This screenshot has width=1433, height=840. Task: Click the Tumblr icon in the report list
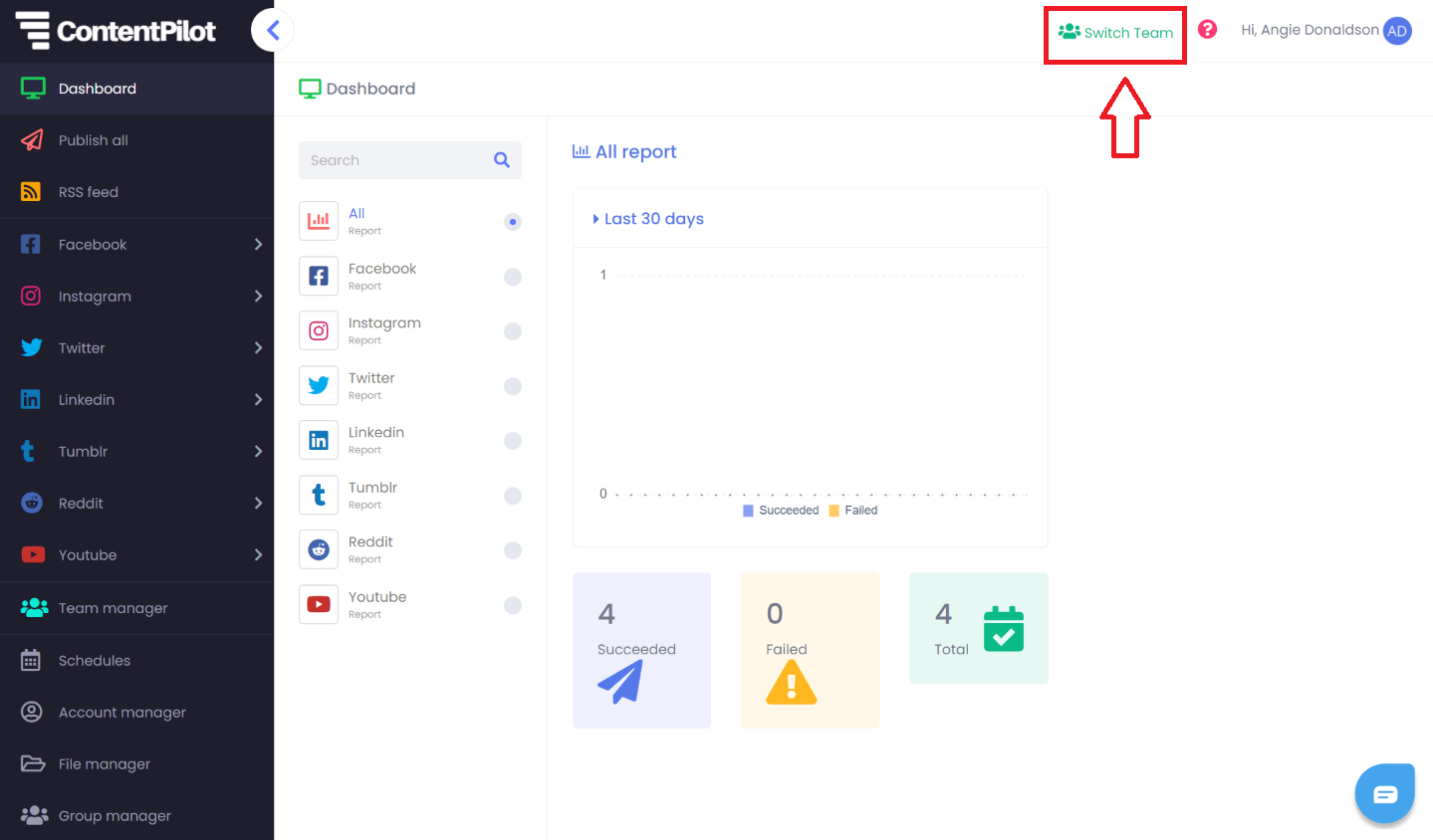pyautogui.click(x=319, y=495)
